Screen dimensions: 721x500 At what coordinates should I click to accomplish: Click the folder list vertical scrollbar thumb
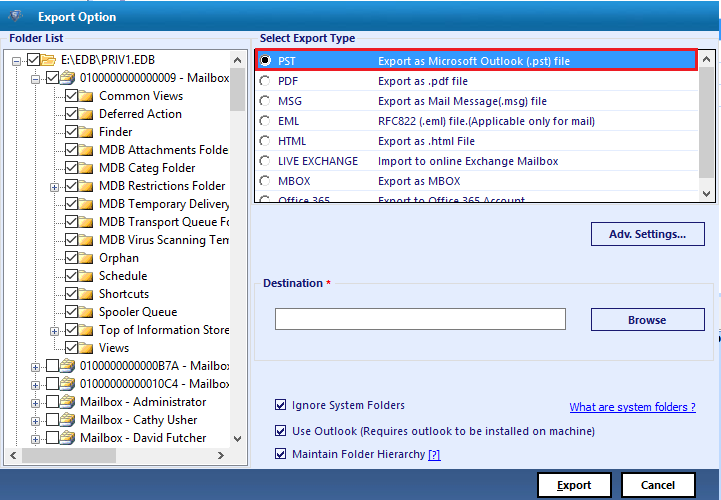pyautogui.click(x=237, y=90)
